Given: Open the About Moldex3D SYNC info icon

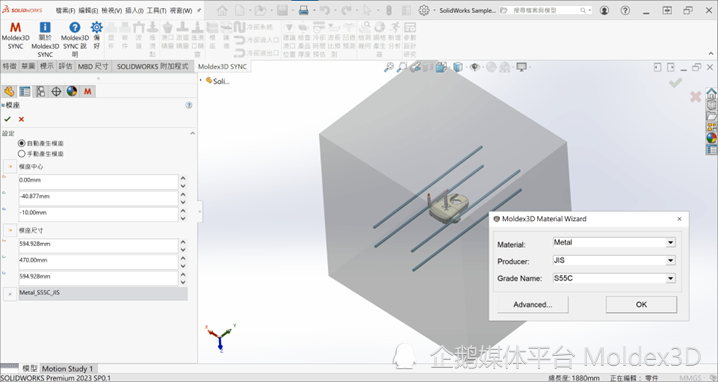Looking at the screenshot, I should click(x=45, y=27).
